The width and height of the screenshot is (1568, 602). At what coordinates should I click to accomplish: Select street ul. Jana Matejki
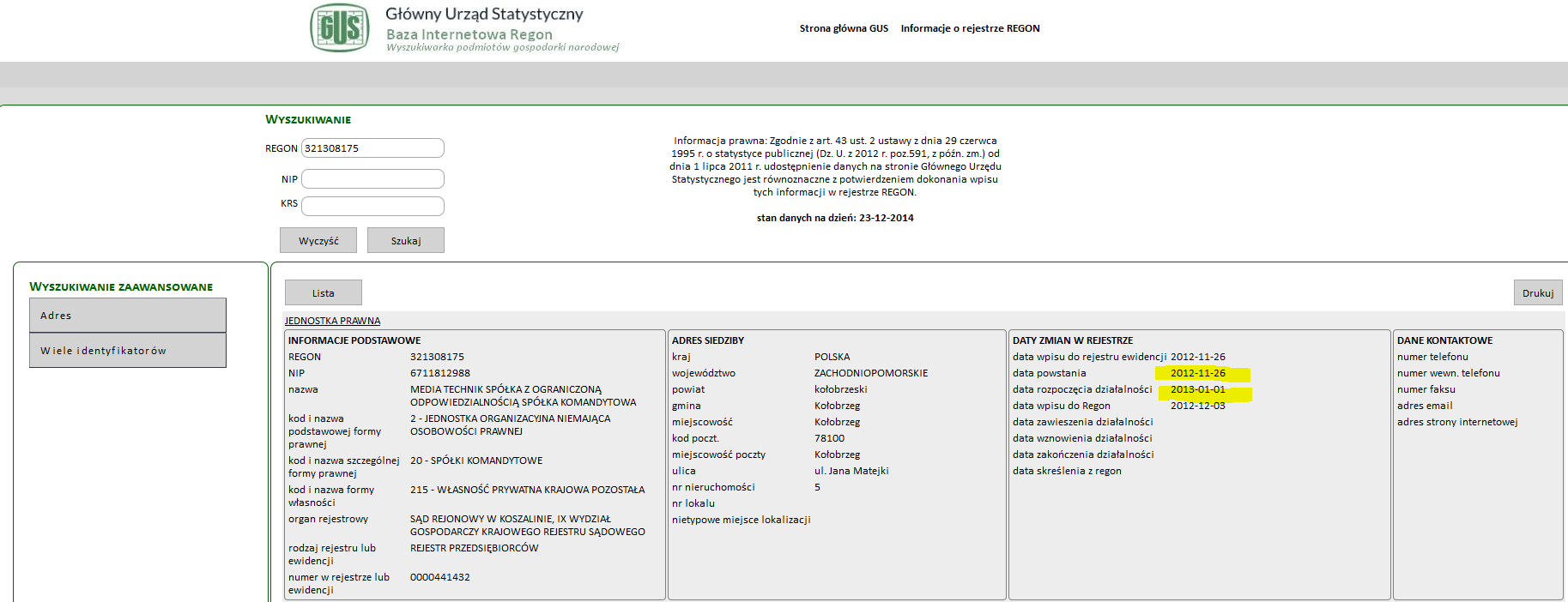coord(851,471)
